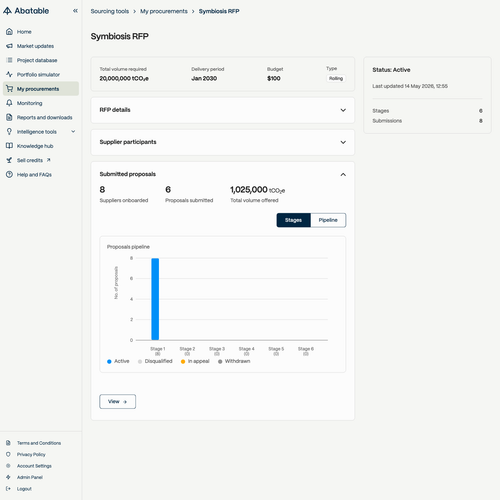Click the external link arrow beside Sell credits
Viewport: 500px width, 500px height.
49,160
